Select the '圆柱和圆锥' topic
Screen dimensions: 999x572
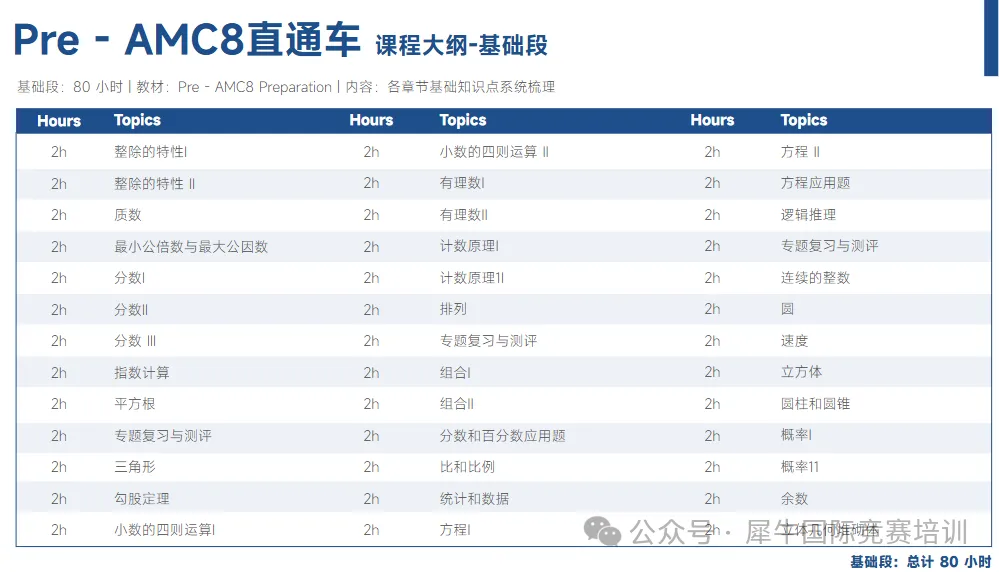[816, 404]
